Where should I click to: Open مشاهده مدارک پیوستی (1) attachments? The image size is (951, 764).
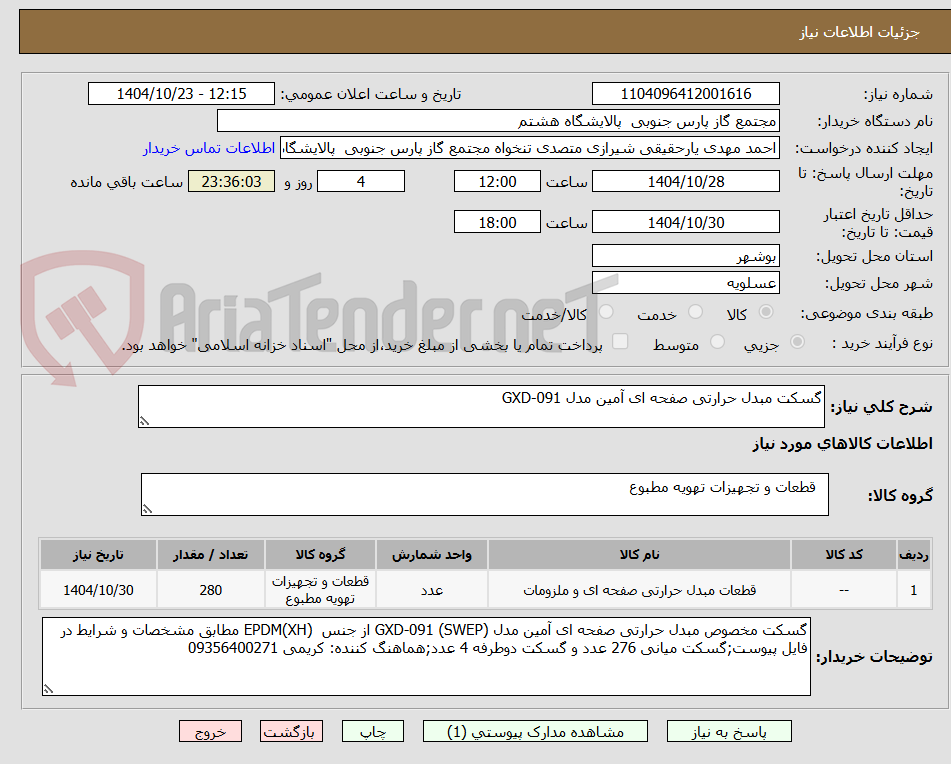point(535,731)
